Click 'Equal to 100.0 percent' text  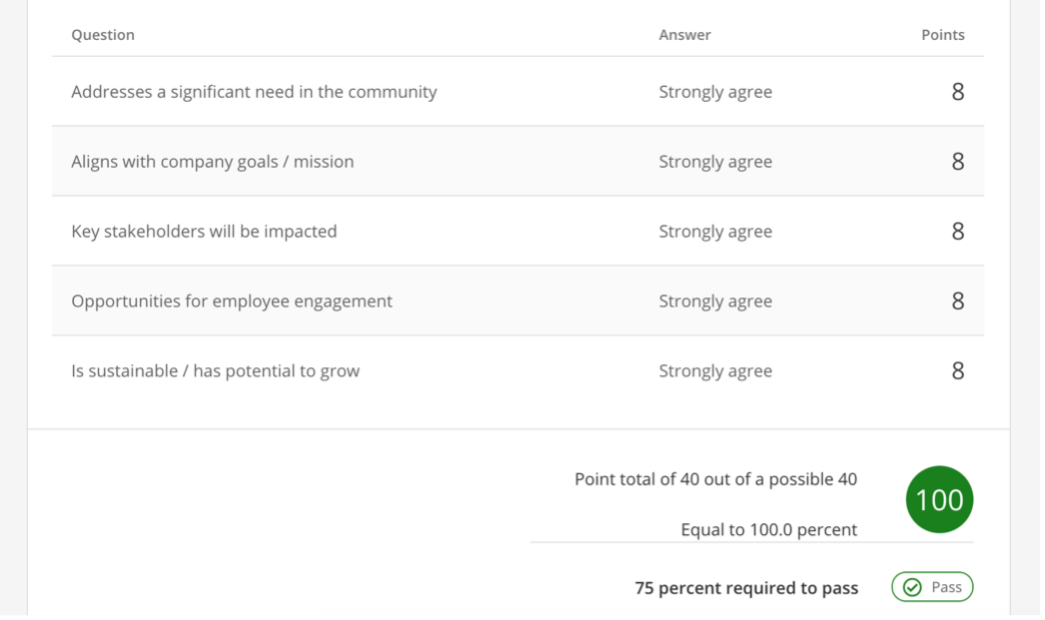[769, 529]
